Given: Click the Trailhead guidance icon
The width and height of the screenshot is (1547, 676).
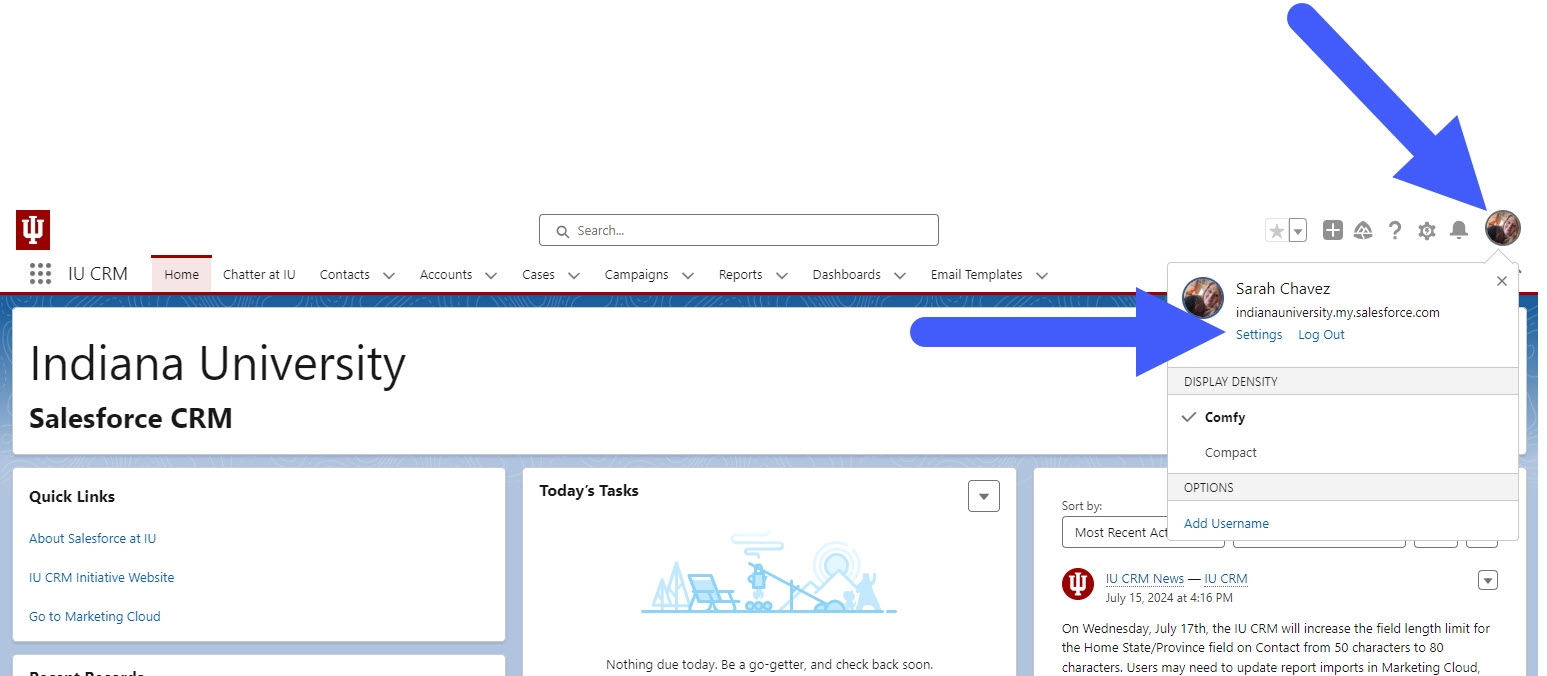Looking at the screenshot, I should tap(1363, 231).
